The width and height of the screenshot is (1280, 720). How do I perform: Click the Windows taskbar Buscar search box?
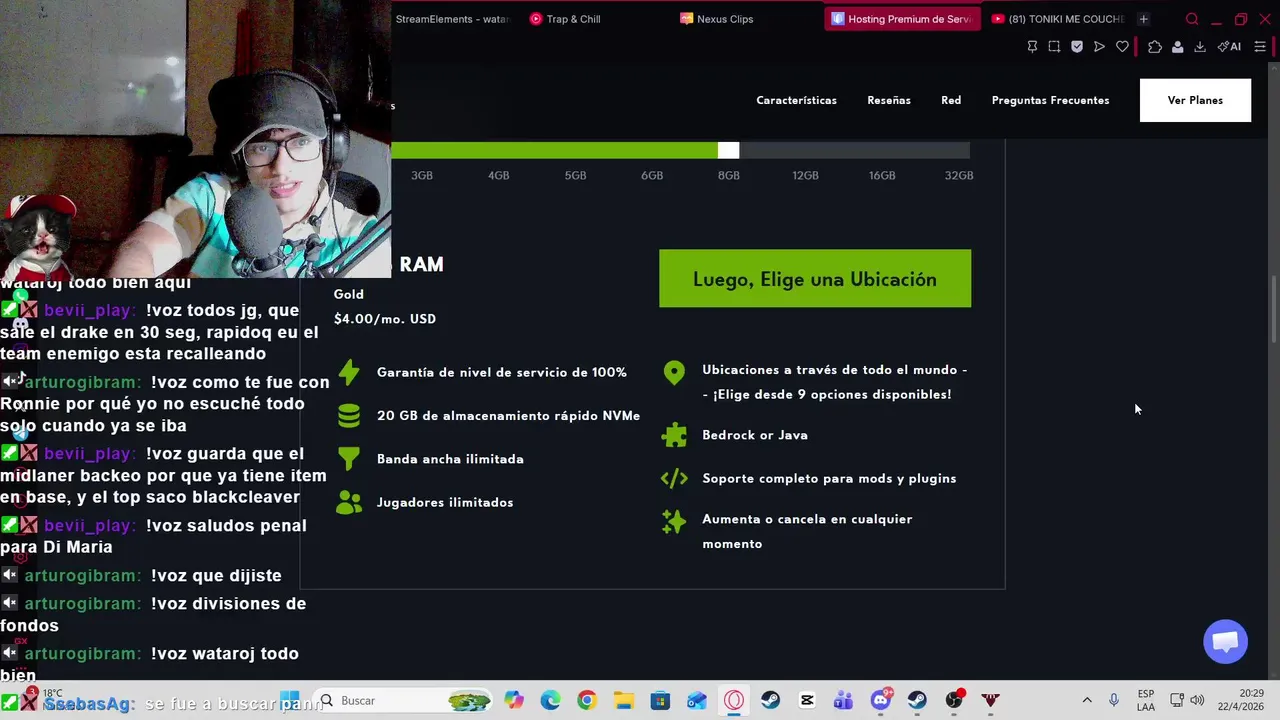(402, 700)
